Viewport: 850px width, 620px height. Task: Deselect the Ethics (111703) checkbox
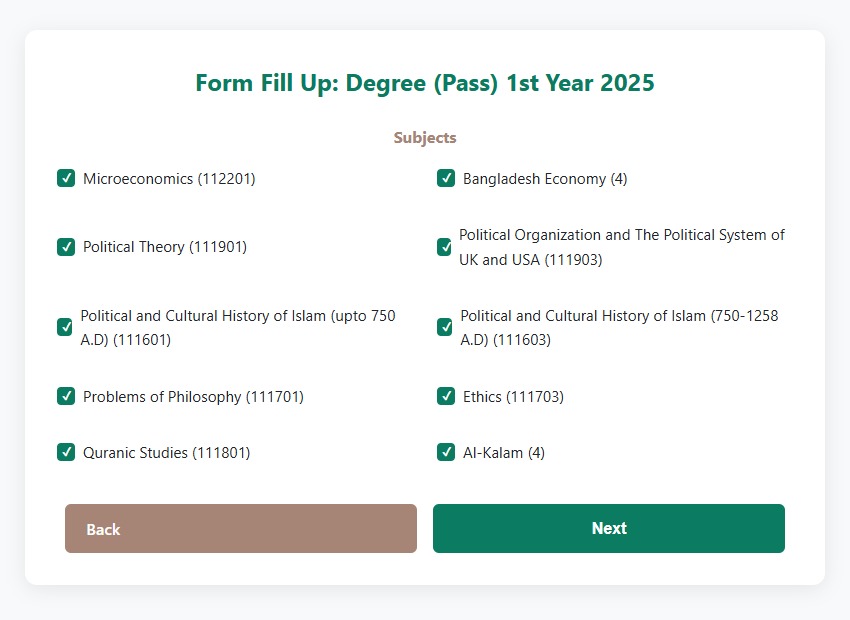click(x=446, y=396)
